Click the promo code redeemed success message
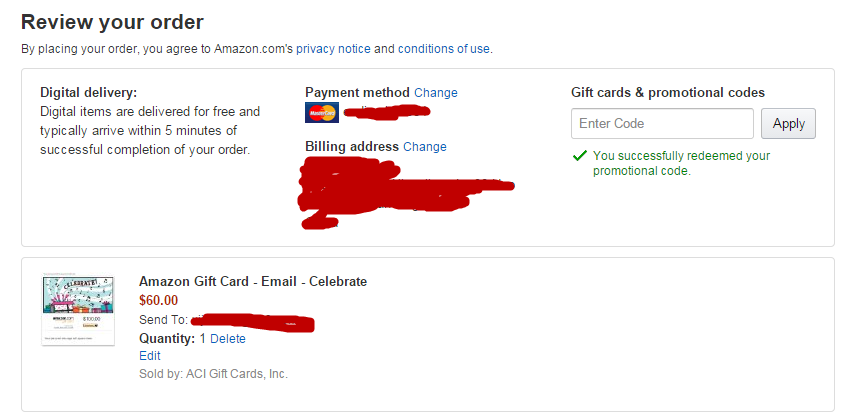 [681, 164]
